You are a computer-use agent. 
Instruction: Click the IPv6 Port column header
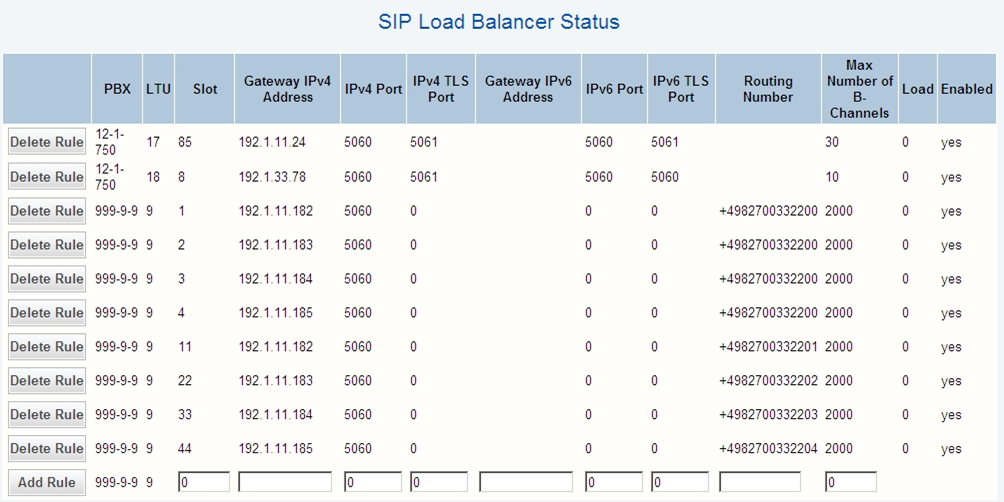[x=615, y=89]
